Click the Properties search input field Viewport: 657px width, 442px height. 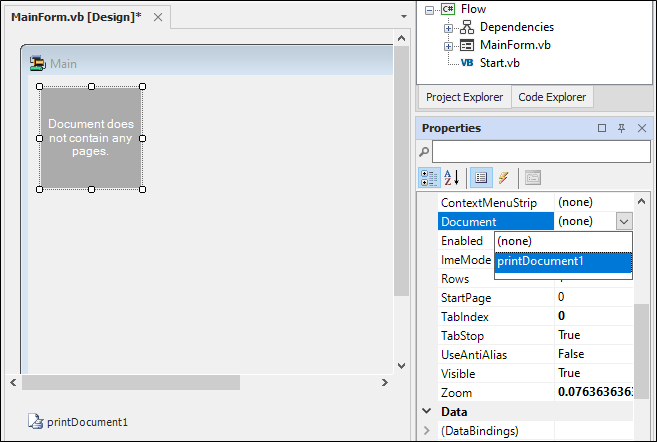pyautogui.click(x=540, y=151)
